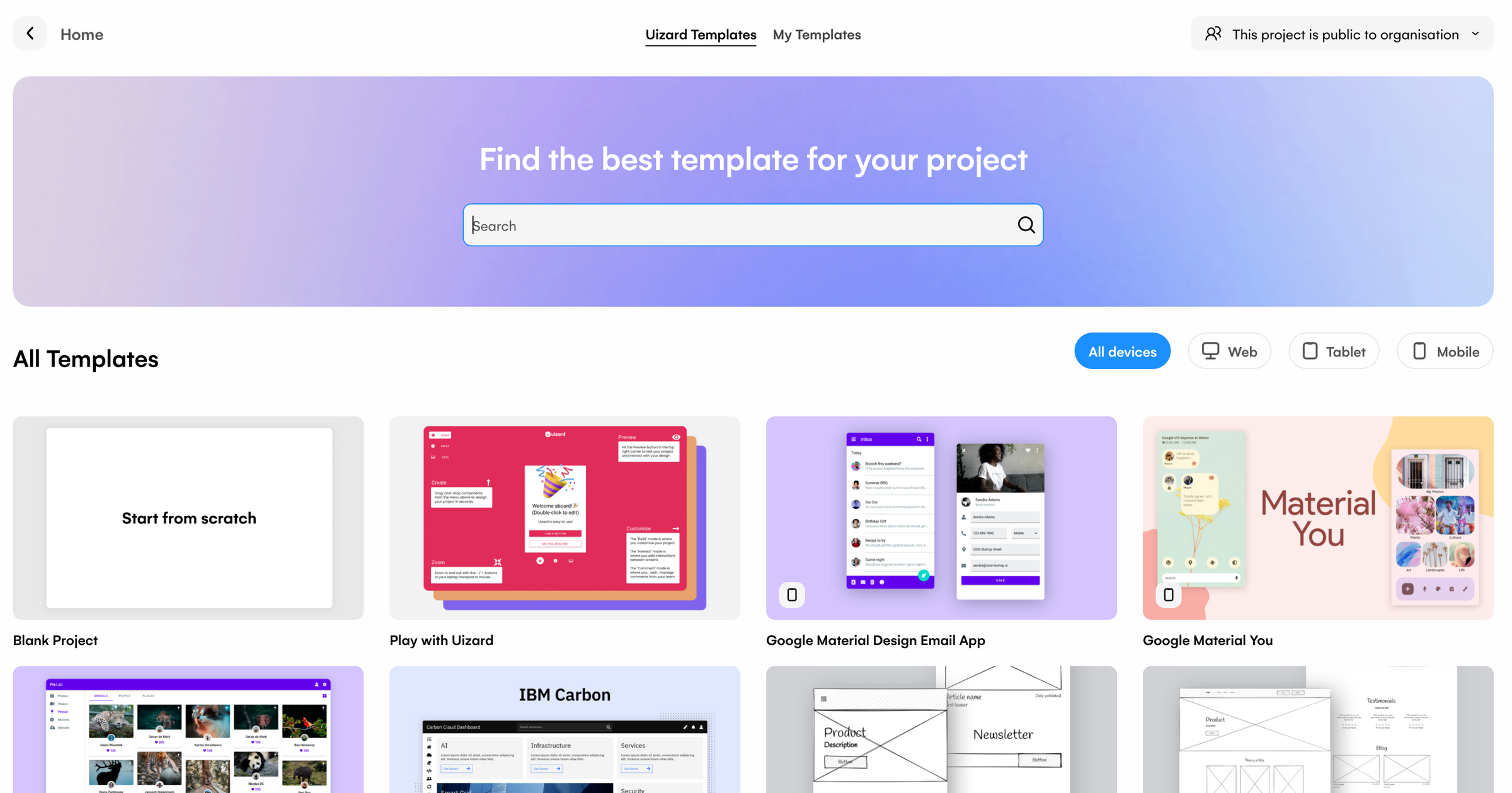Select the IBM Carbon template thumbnail
Viewport: 1512px width, 793px height.
565,730
